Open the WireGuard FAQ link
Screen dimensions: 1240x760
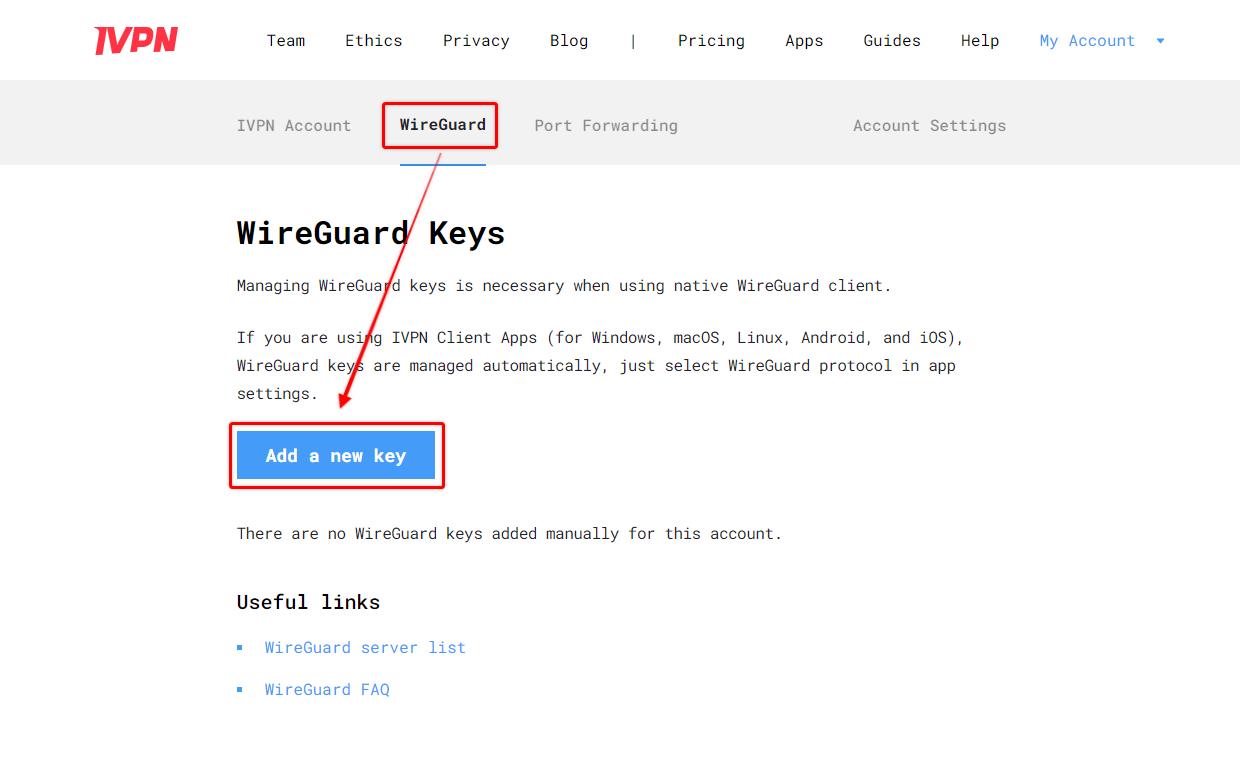[x=327, y=689]
